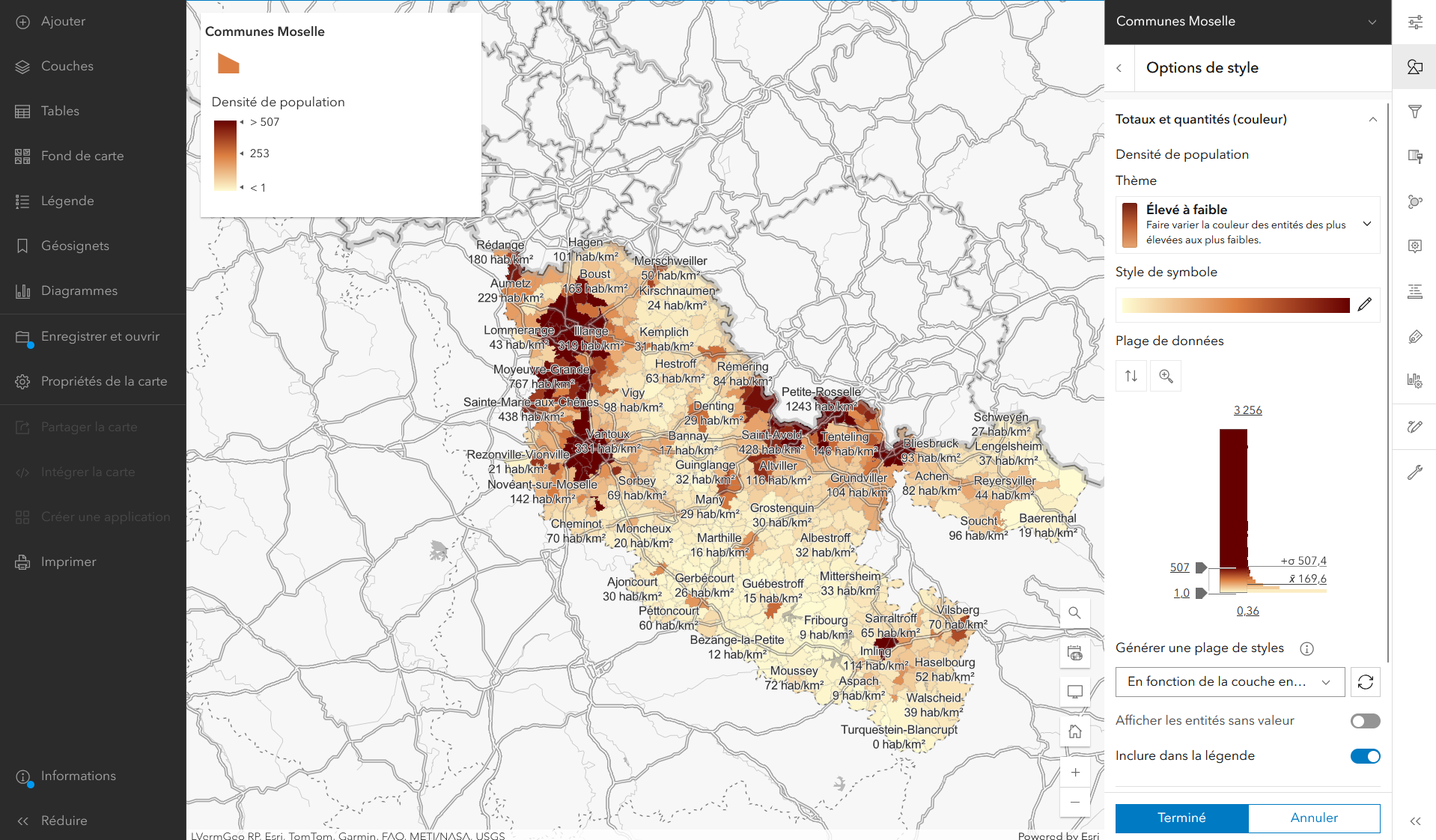Click the map search magnifier button
1436x840 pixels.
(1075, 613)
